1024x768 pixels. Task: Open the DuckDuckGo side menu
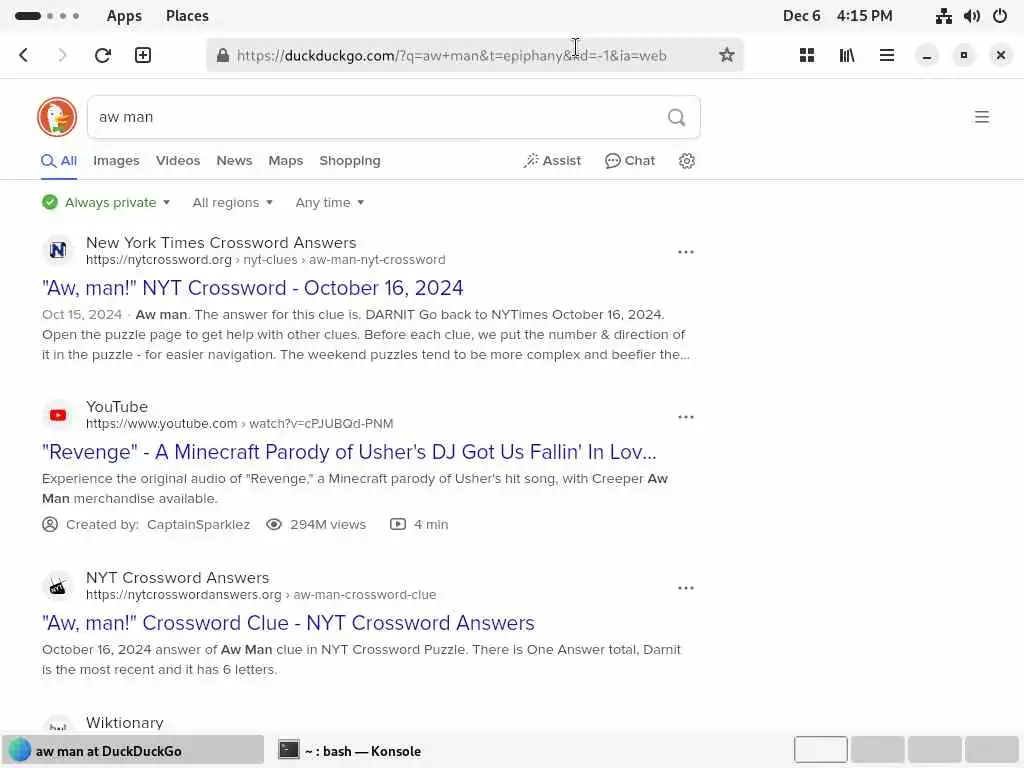(982, 117)
